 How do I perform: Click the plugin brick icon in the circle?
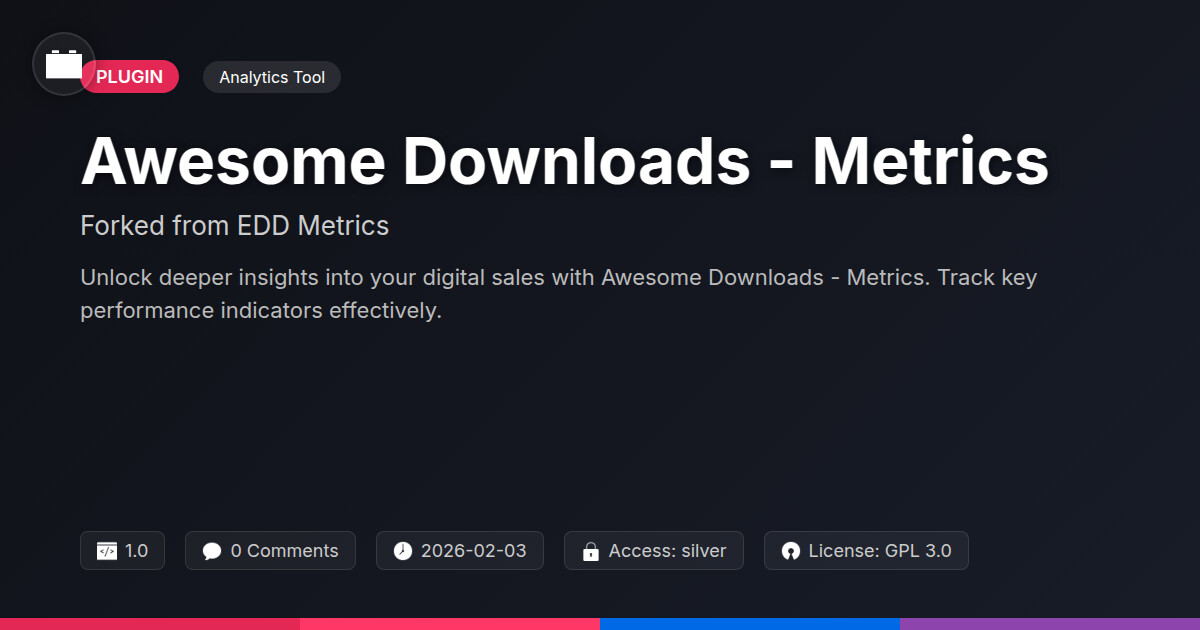tap(64, 64)
